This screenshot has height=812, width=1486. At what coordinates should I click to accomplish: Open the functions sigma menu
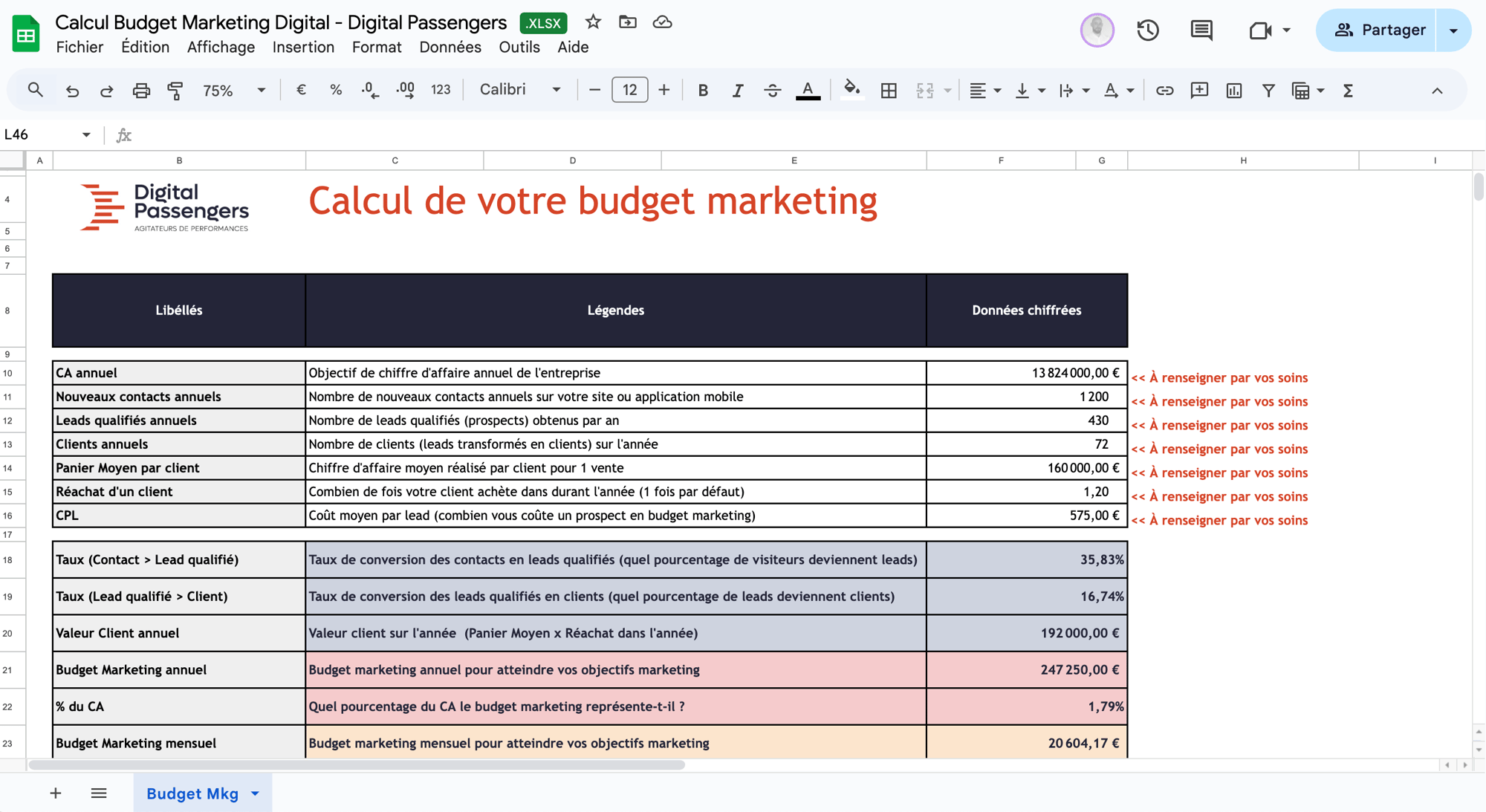1348,90
